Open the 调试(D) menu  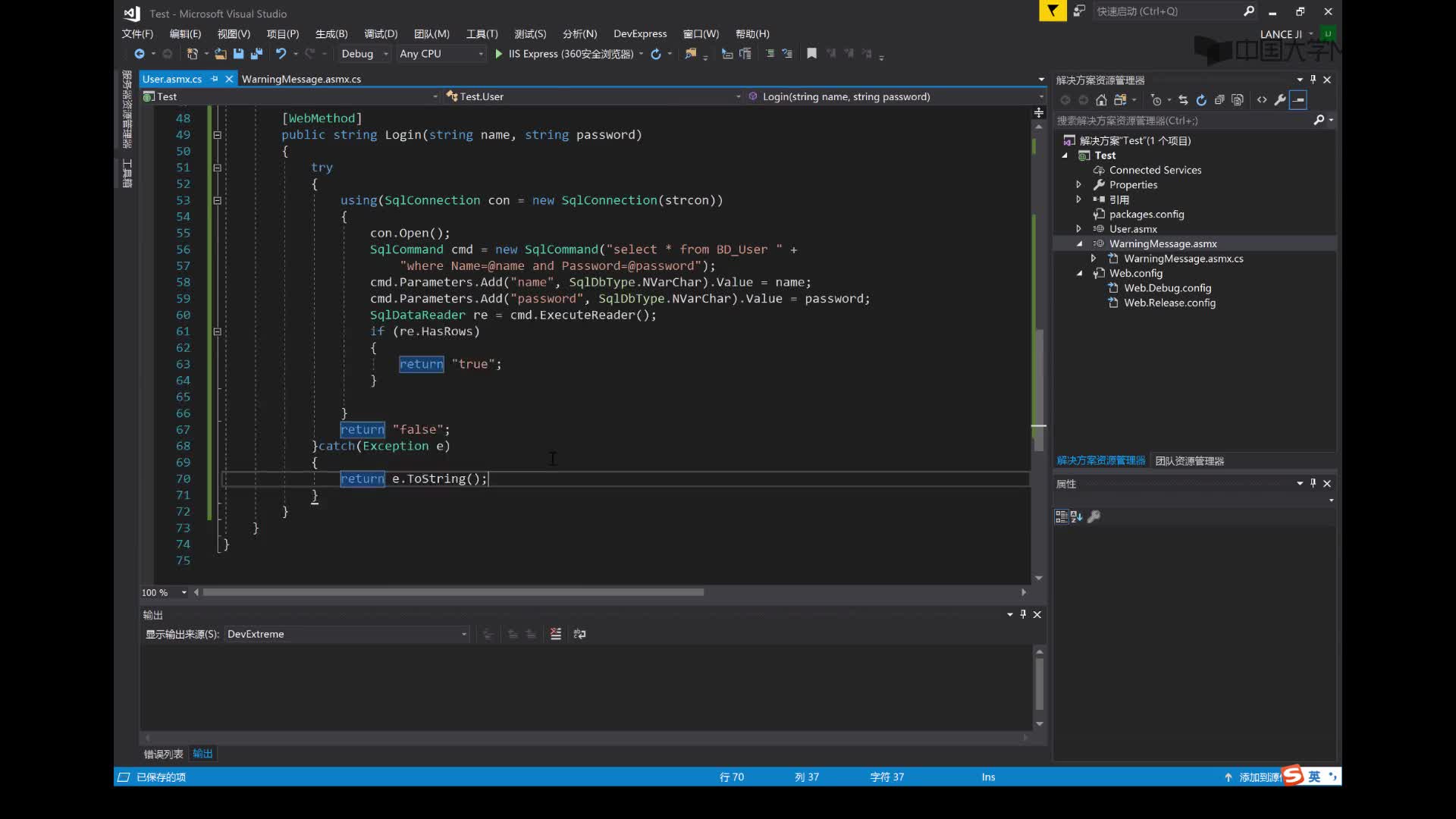[381, 33]
